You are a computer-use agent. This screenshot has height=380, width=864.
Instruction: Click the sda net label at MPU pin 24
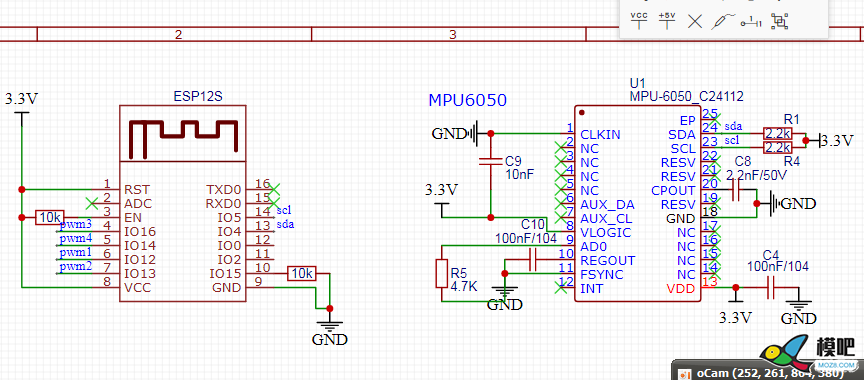(733, 126)
